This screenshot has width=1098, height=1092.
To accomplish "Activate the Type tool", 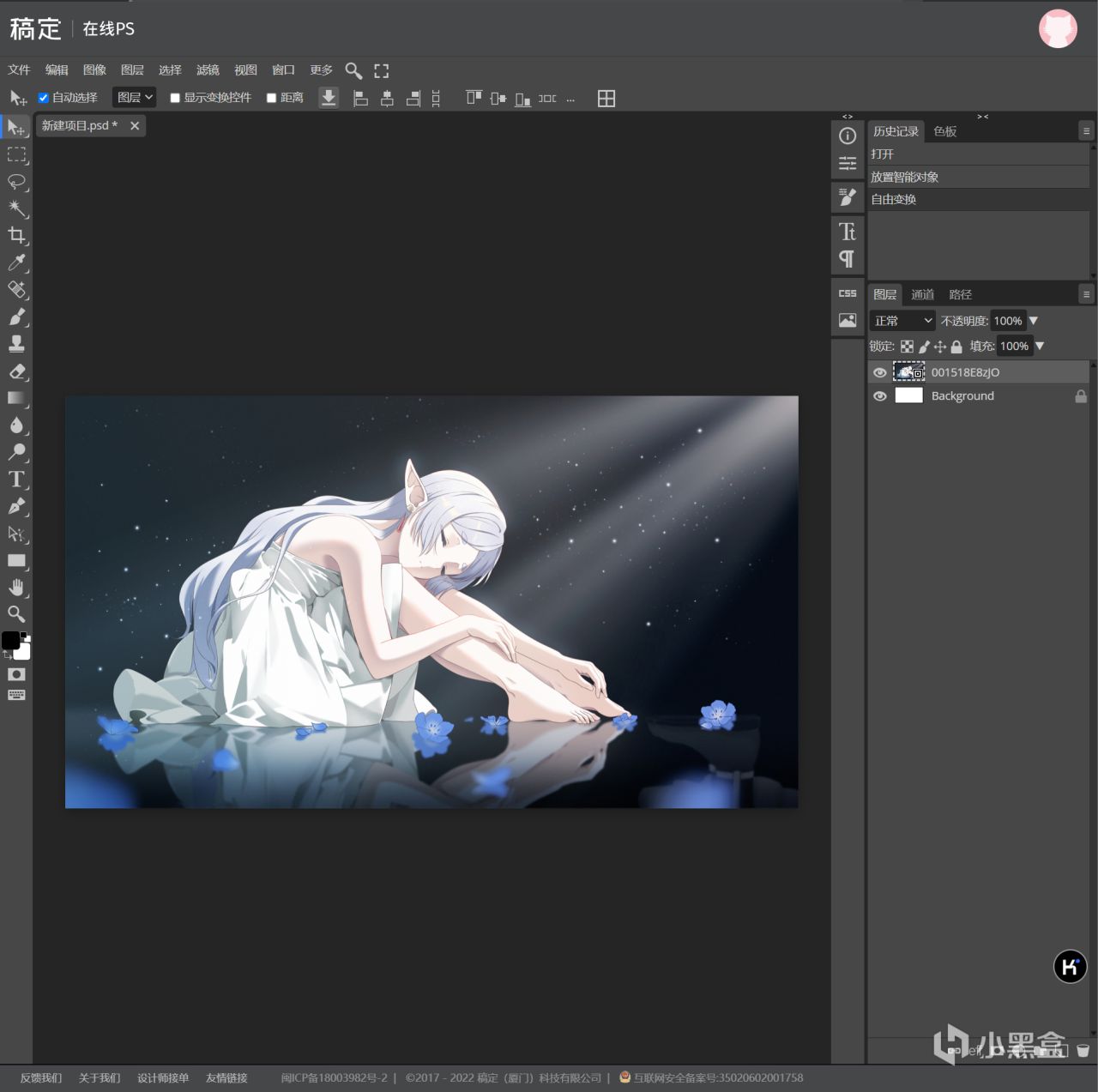I will 16,480.
